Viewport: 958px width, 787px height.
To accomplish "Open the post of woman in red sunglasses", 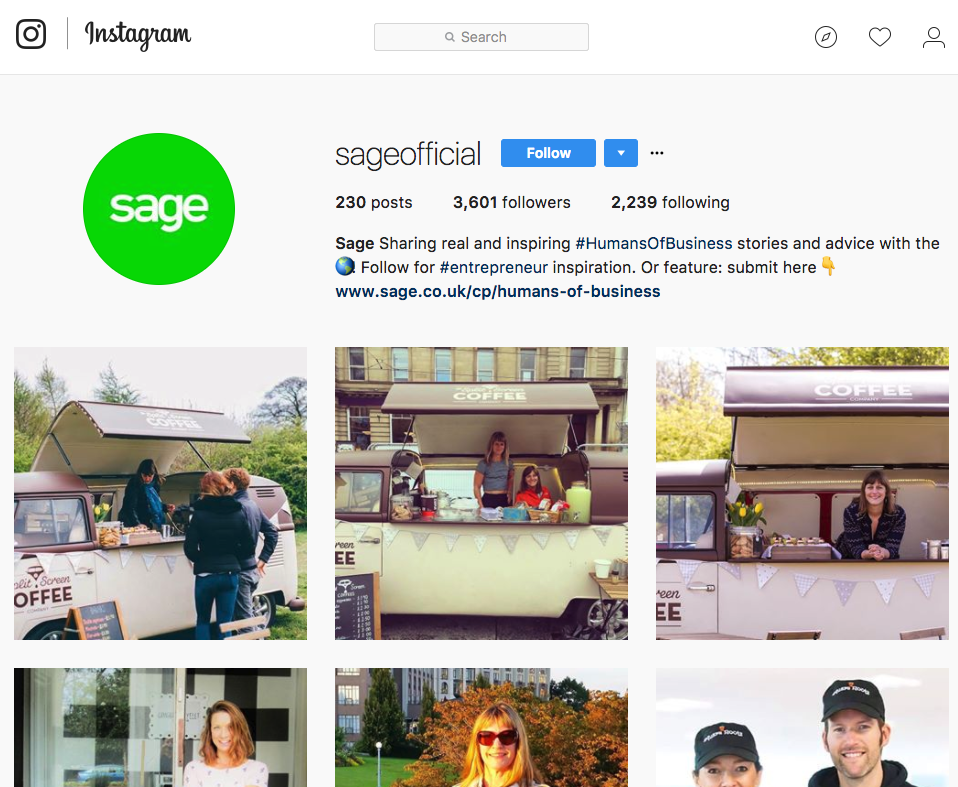I will (x=481, y=727).
